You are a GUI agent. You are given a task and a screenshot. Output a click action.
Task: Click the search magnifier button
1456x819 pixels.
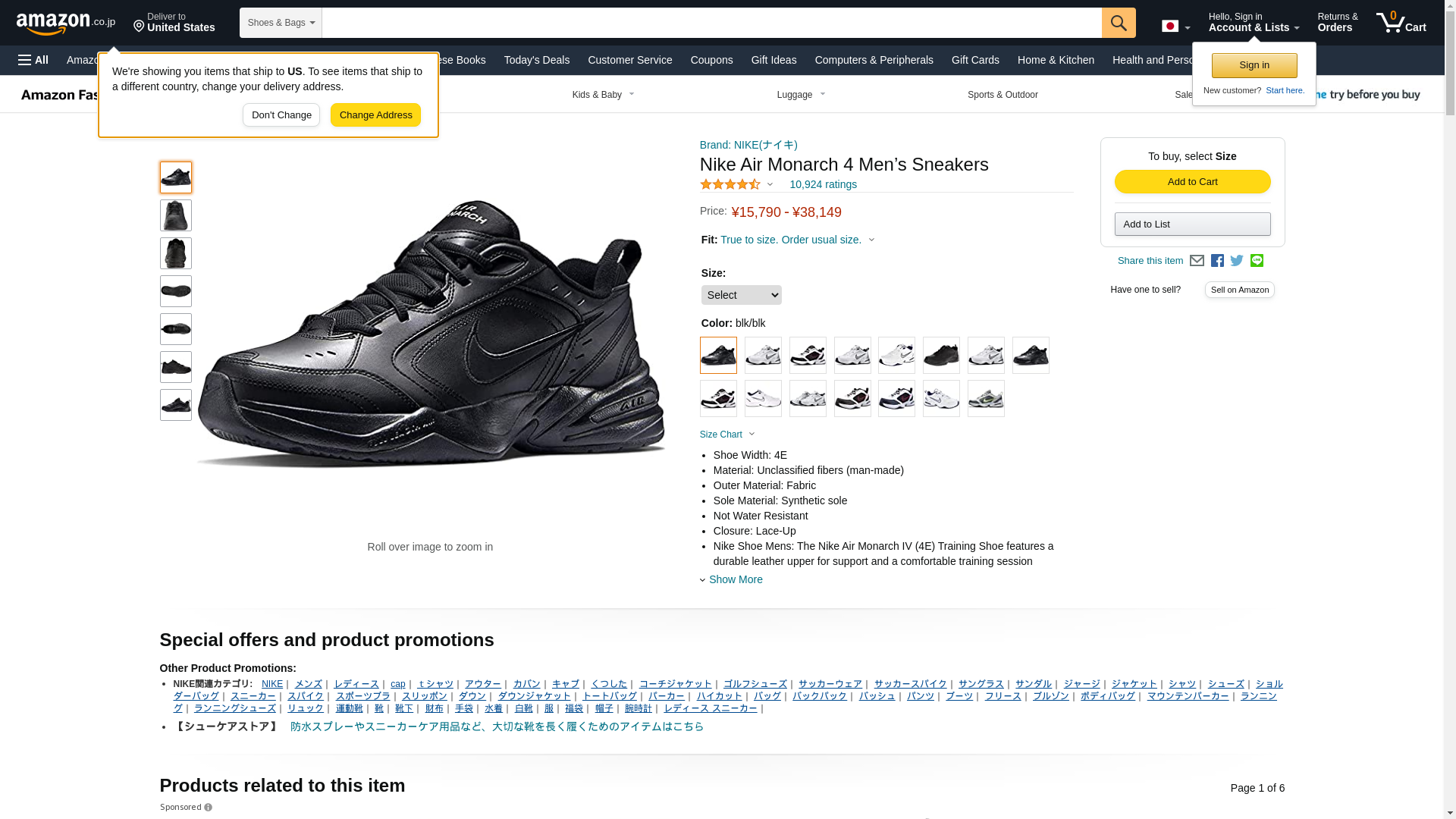click(x=1119, y=23)
